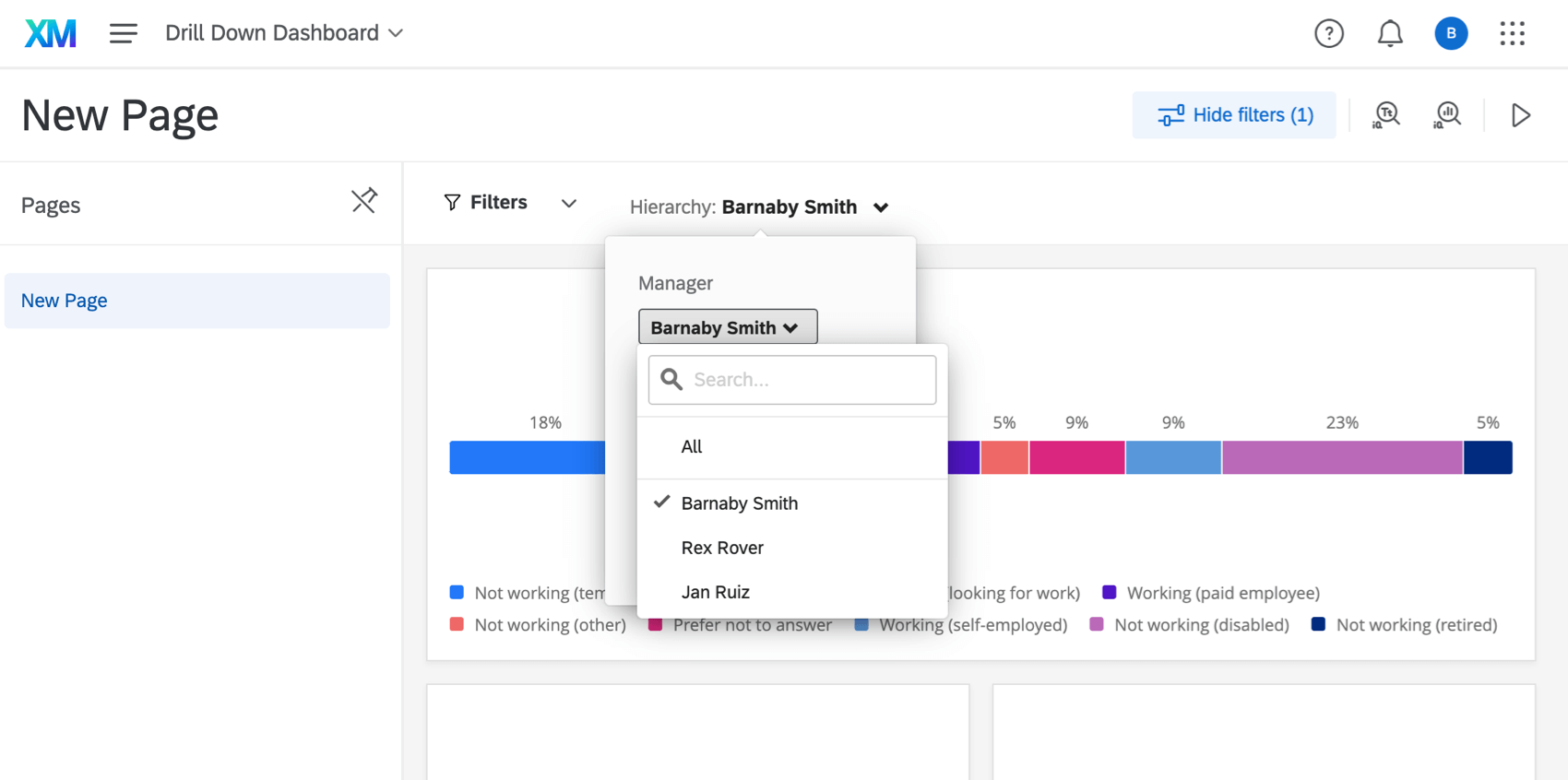Click the Prefer not to answer legend label
This screenshot has height=780, width=1568.
click(x=753, y=625)
